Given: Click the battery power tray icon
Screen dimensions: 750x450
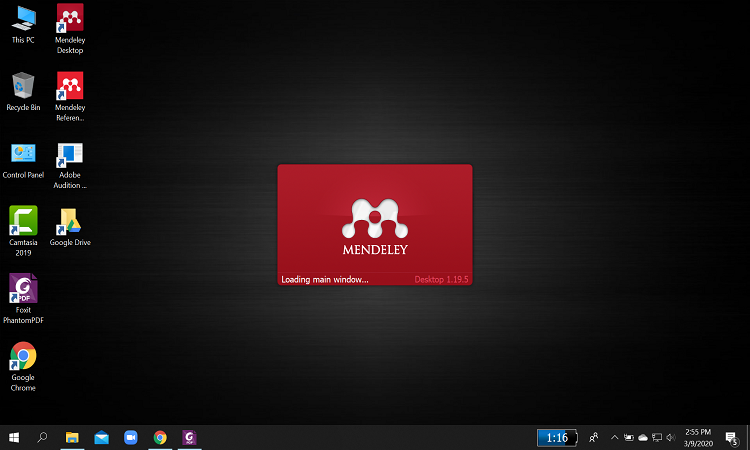Looking at the screenshot, I should (x=629, y=437).
